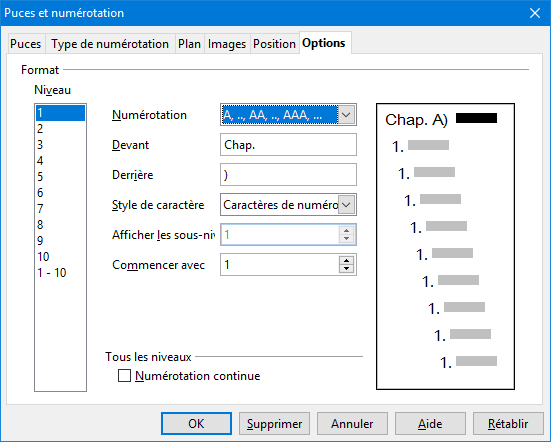This screenshot has width=551, height=442.
Task: Switch to the Position tab
Action: [274, 44]
